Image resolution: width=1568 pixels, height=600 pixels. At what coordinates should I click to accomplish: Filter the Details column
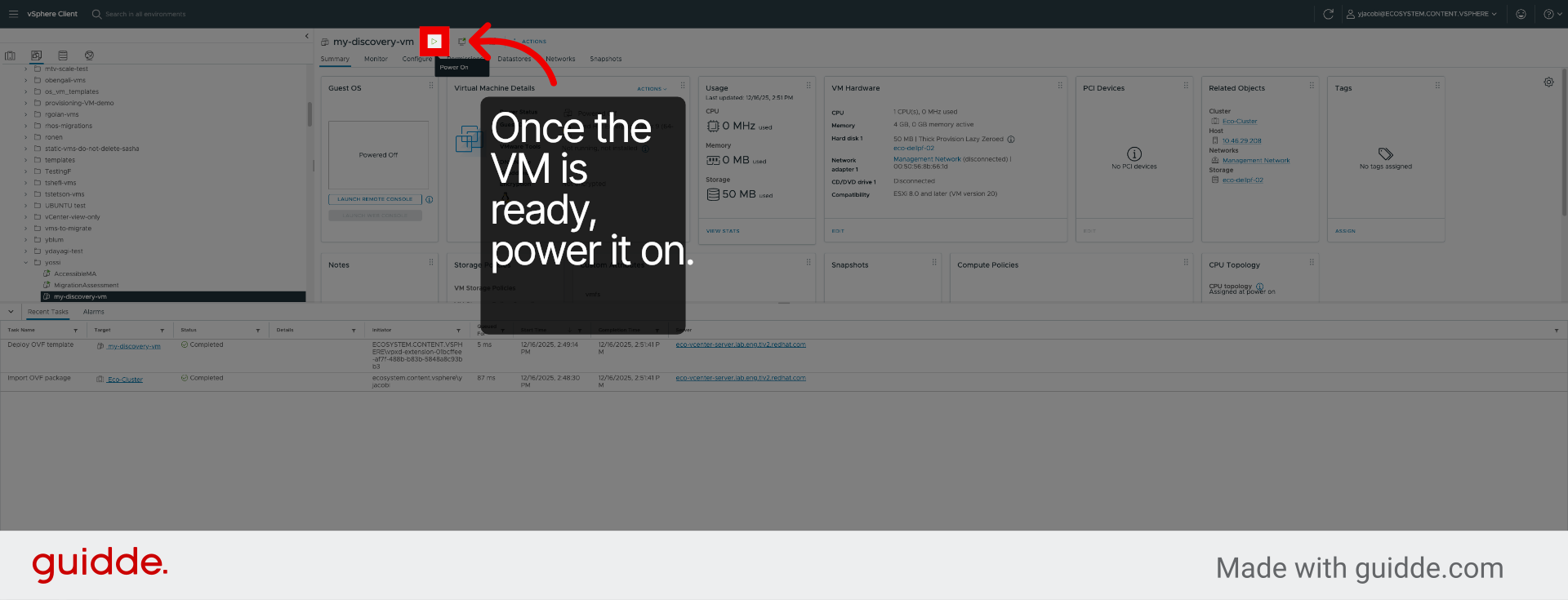tap(354, 331)
